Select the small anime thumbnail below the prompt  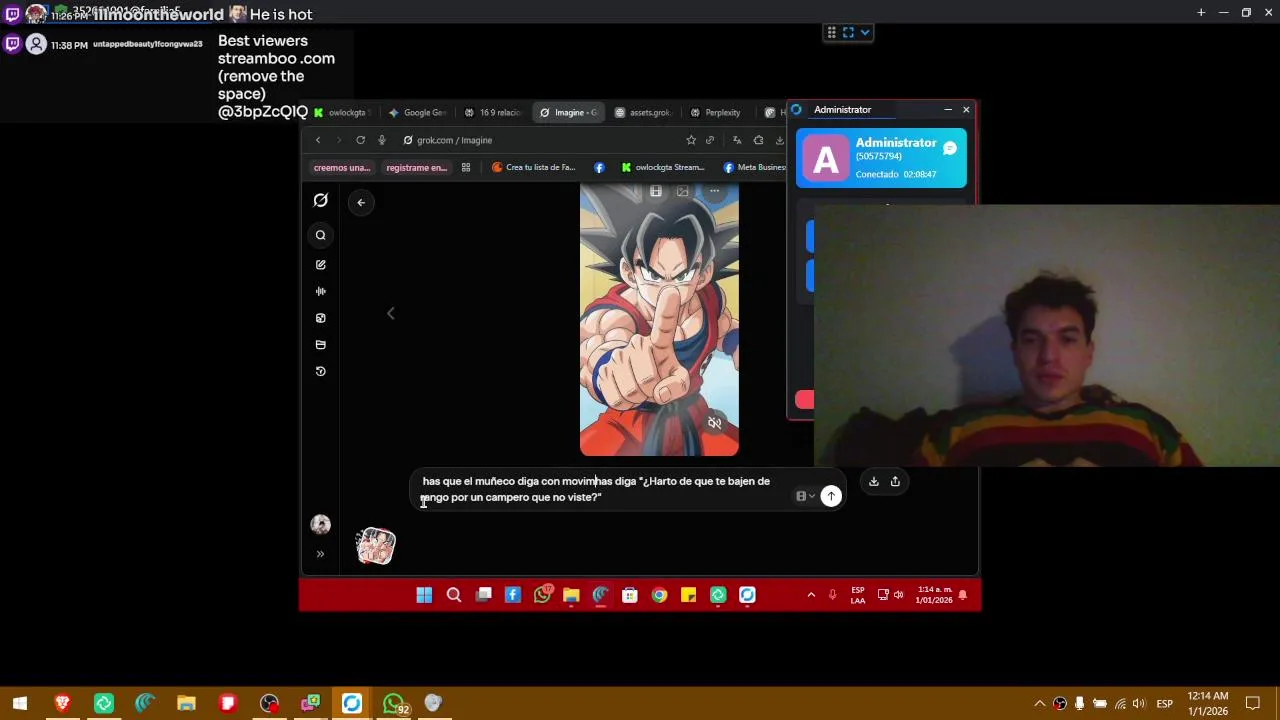point(376,547)
